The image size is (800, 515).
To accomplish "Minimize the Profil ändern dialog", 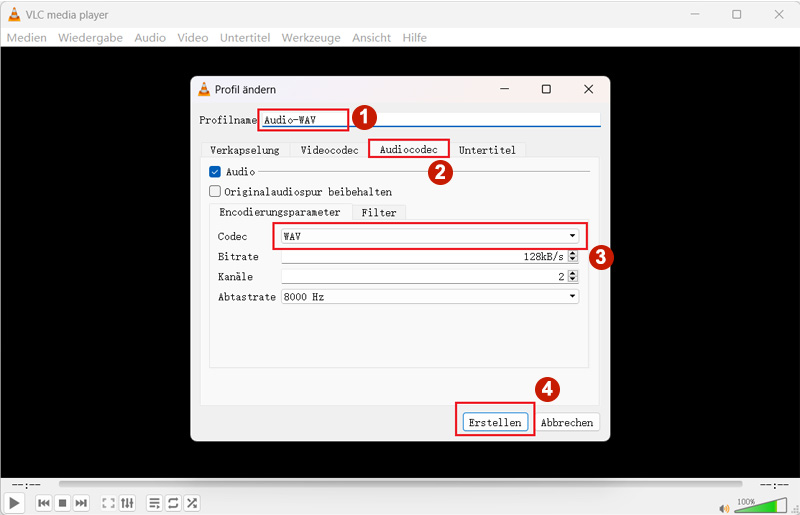I will tap(505, 89).
